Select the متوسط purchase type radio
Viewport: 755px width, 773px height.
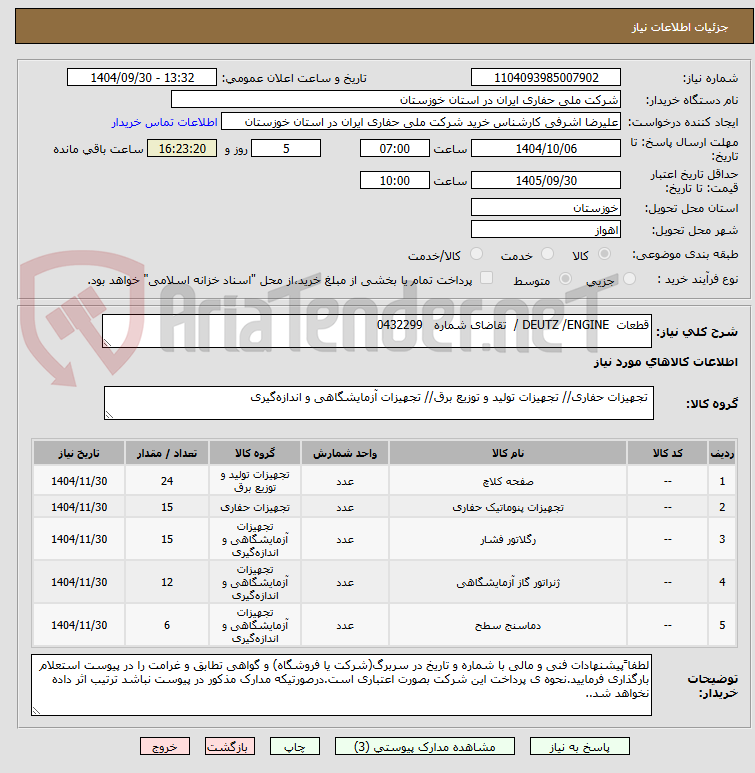[x=565, y=279]
